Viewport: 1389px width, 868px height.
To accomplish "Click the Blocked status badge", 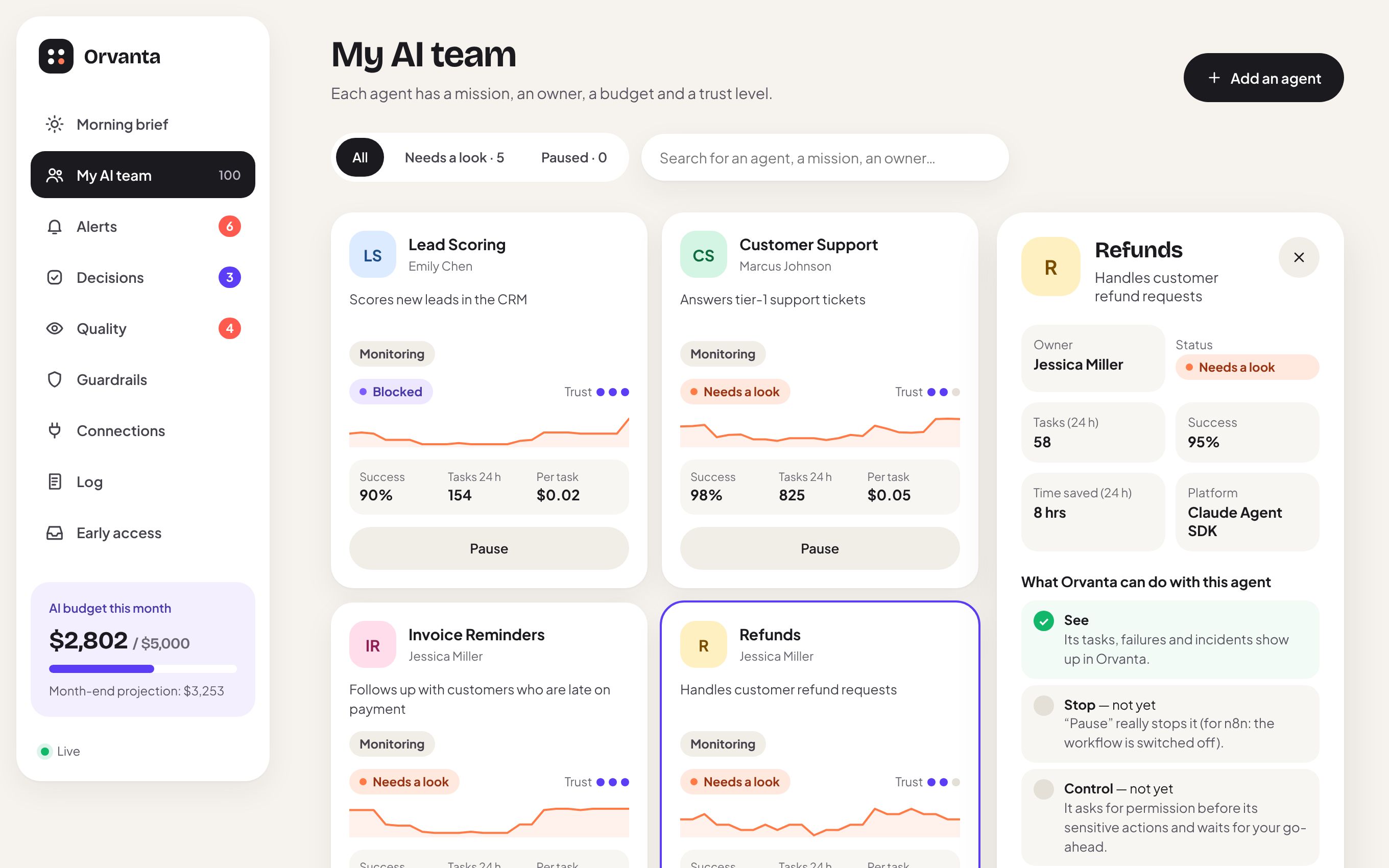I will (391, 392).
